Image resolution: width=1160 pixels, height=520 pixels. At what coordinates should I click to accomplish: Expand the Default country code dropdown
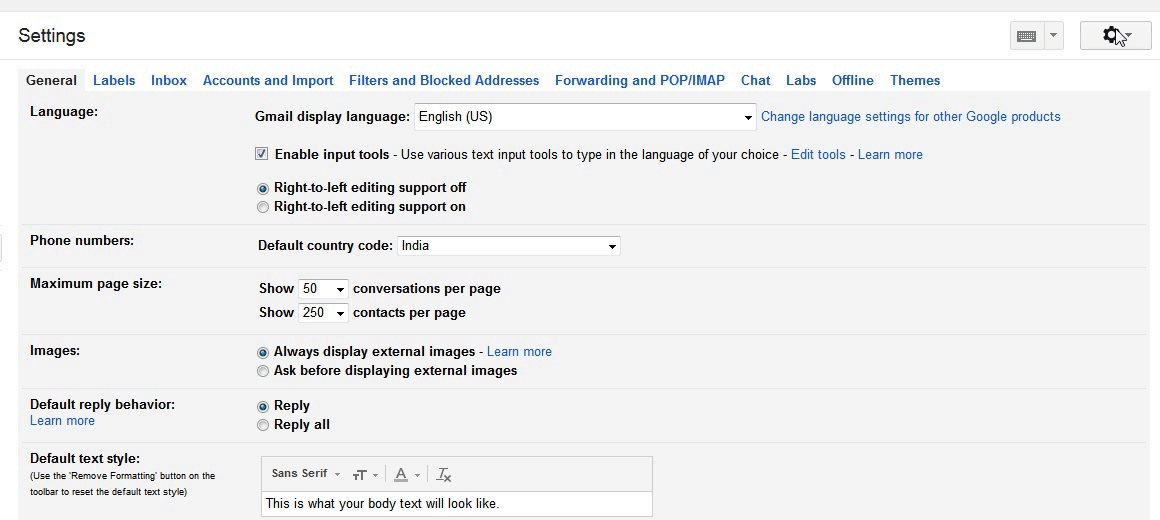pyautogui.click(x=509, y=245)
